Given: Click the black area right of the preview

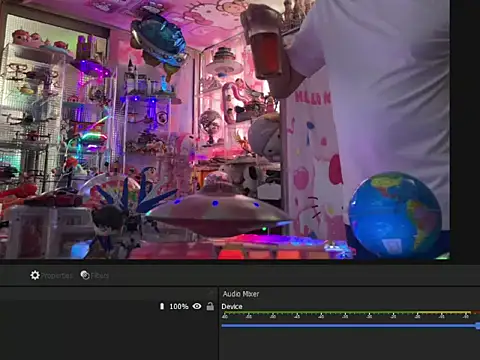Looking at the screenshot, I should click(465, 130).
